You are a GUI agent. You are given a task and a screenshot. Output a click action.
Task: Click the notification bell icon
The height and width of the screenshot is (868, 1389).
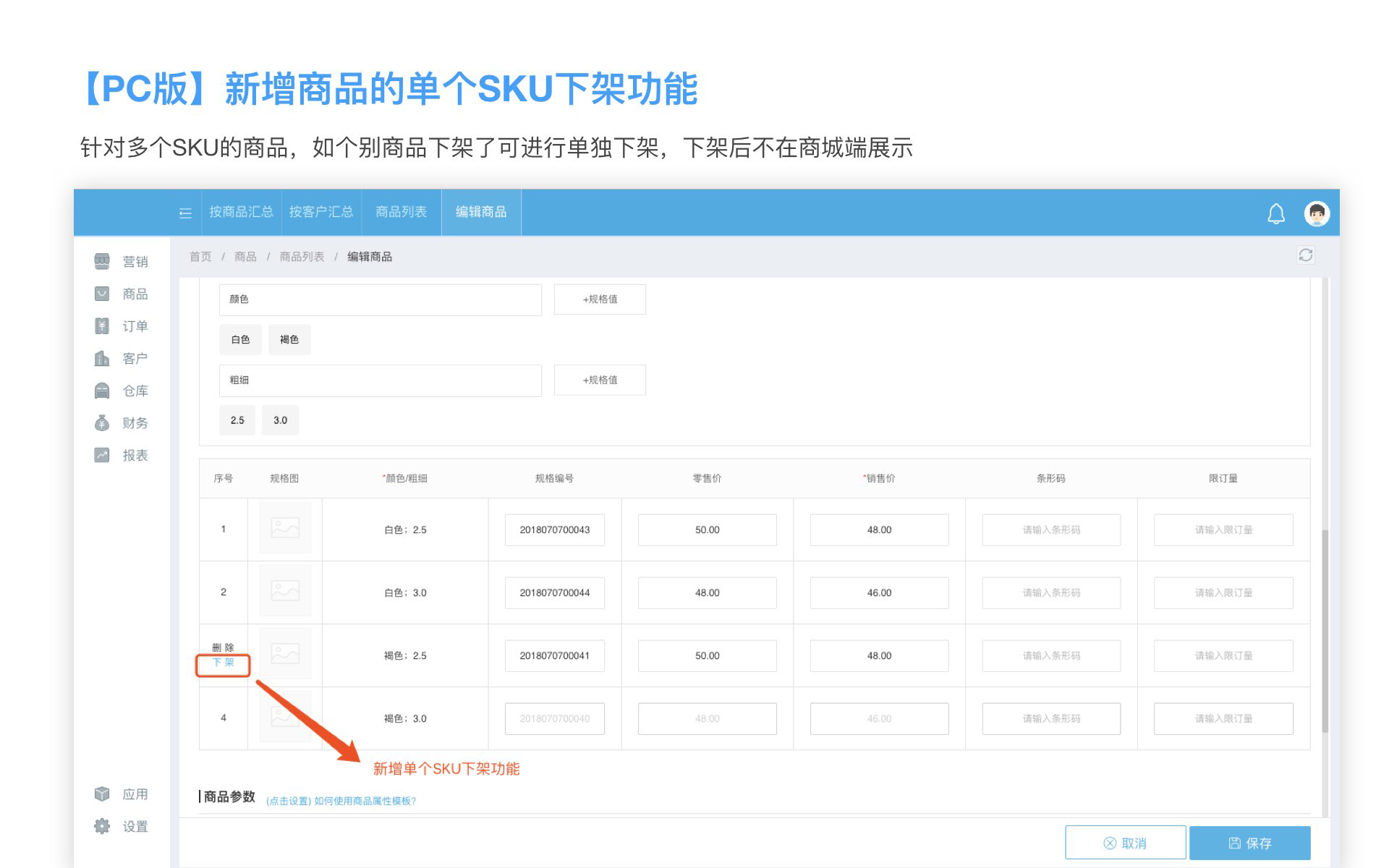pos(1276,213)
